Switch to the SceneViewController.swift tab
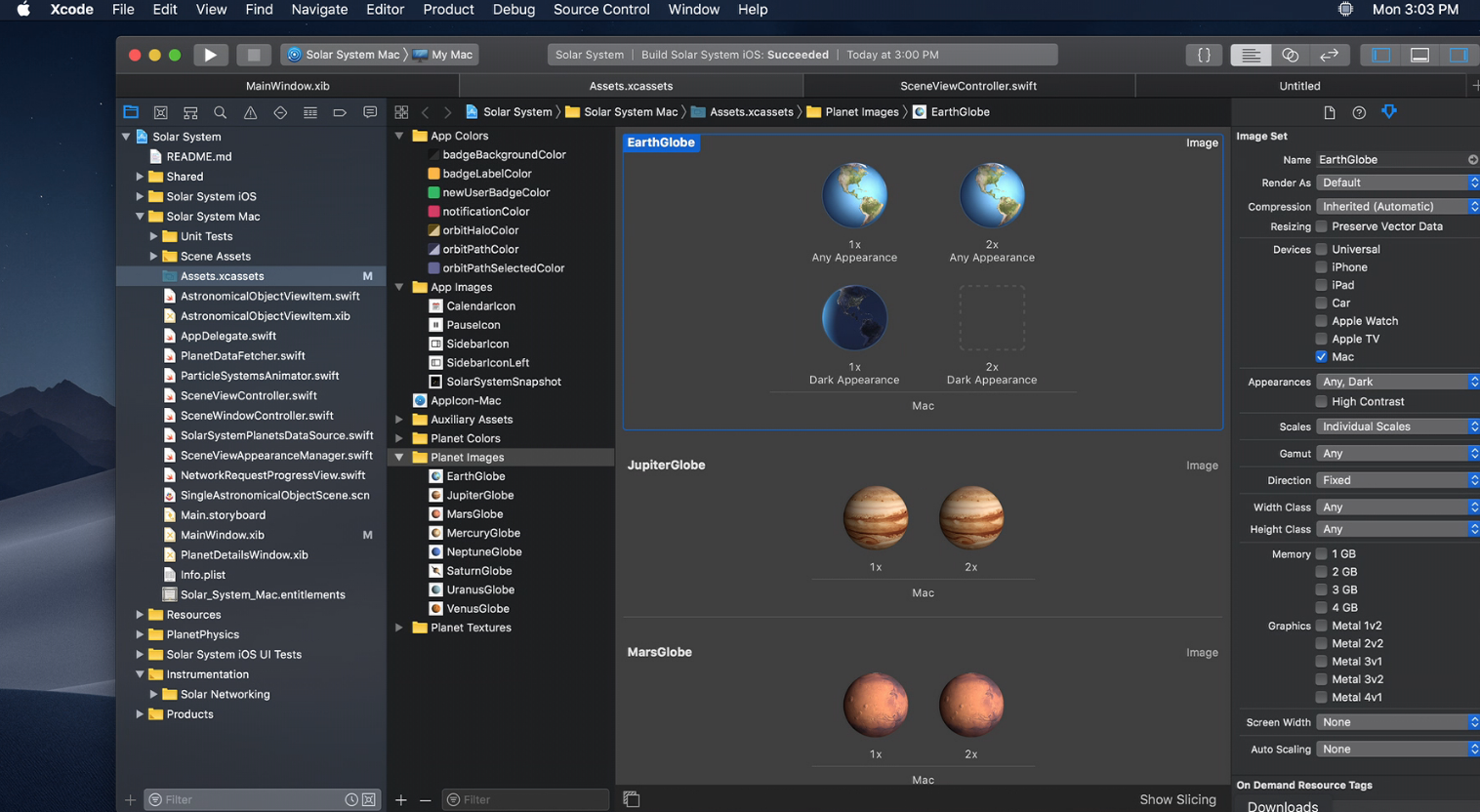Image resolution: width=1480 pixels, height=812 pixels. click(968, 86)
